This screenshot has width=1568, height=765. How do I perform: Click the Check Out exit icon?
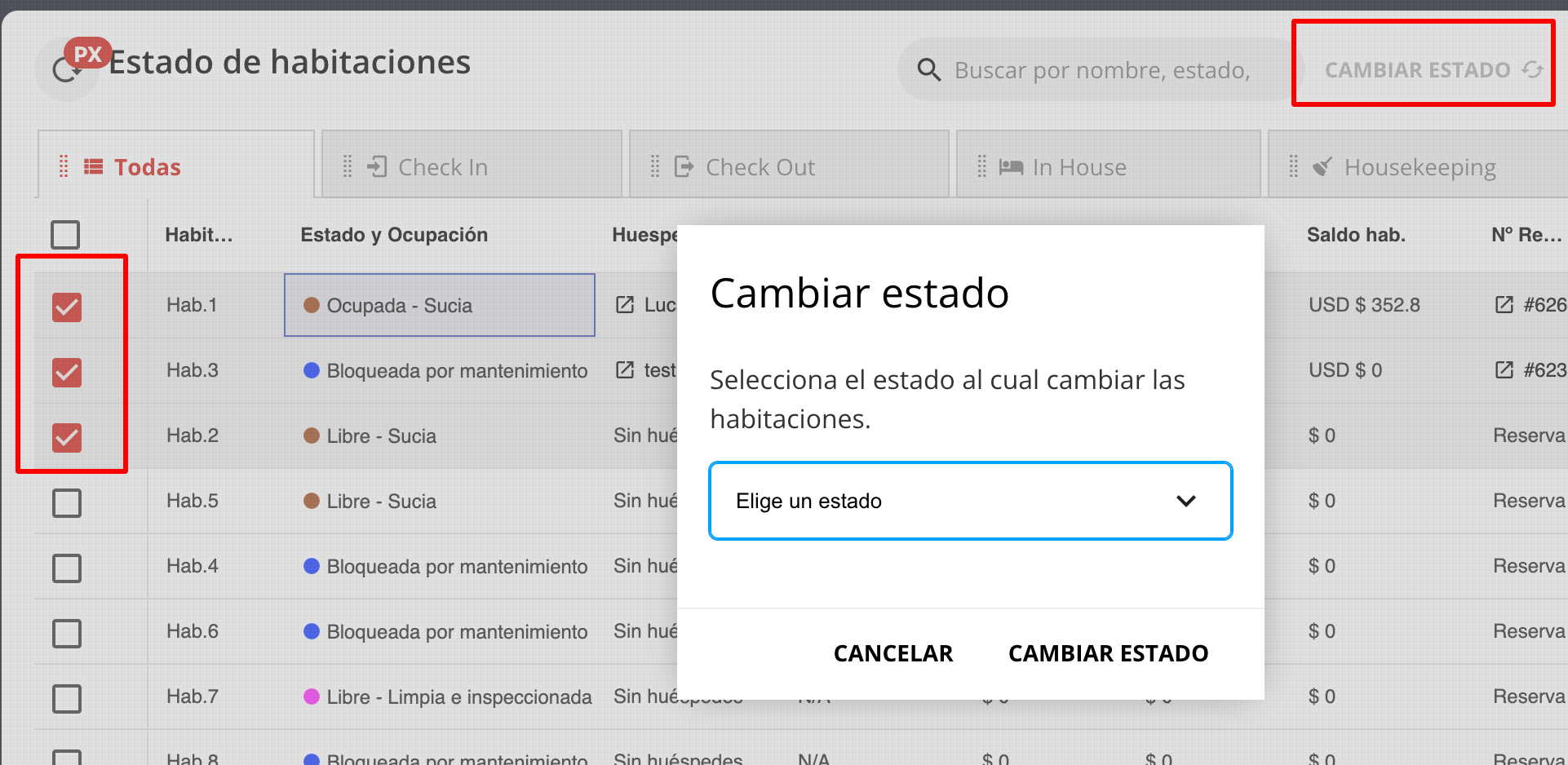[x=683, y=166]
